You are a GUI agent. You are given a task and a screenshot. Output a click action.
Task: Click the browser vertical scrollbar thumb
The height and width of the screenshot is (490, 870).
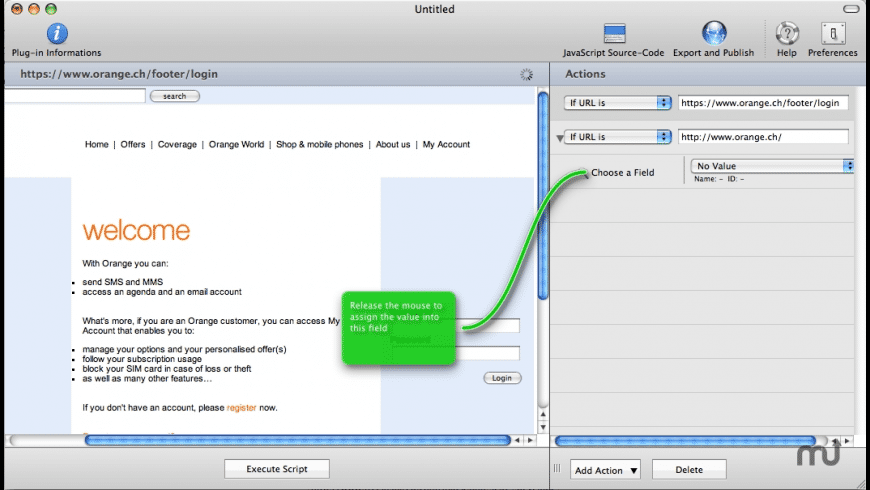click(x=543, y=195)
